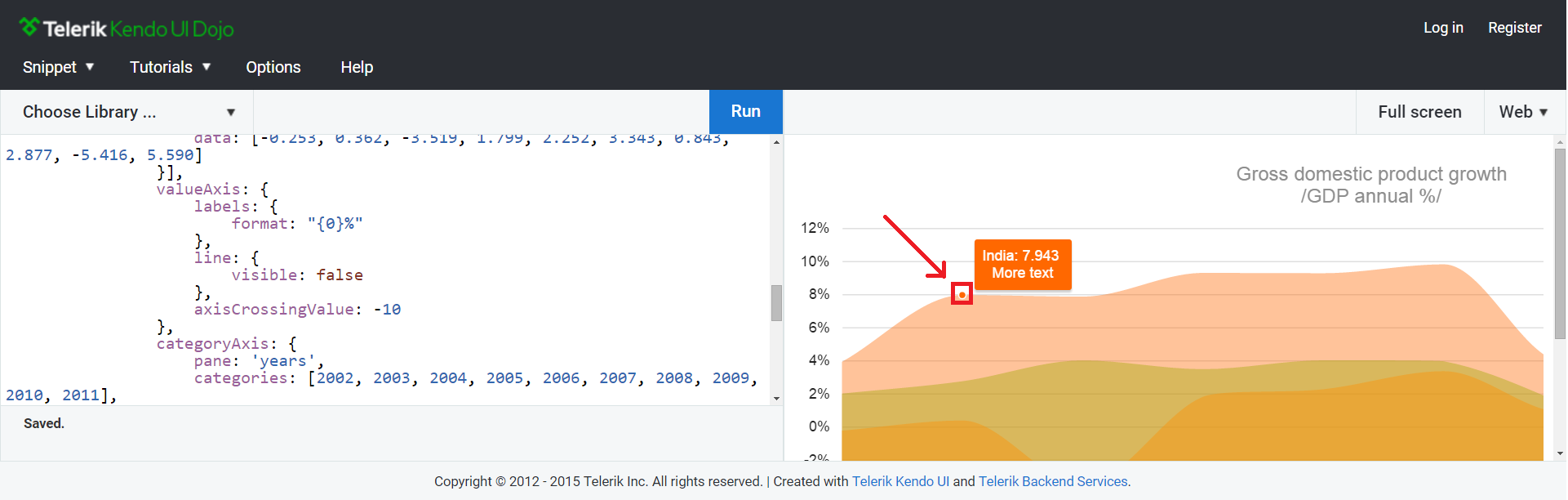The width and height of the screenshot is (1568, 500).
Task: Select Help in the navigation bar
Action: (357, 67)
